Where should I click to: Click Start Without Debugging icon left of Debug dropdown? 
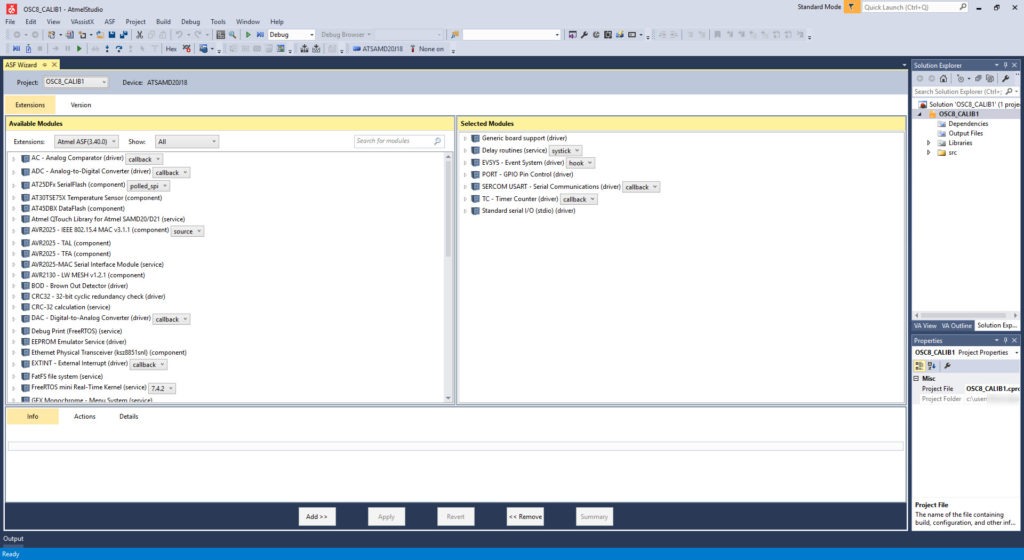(260, 35)
